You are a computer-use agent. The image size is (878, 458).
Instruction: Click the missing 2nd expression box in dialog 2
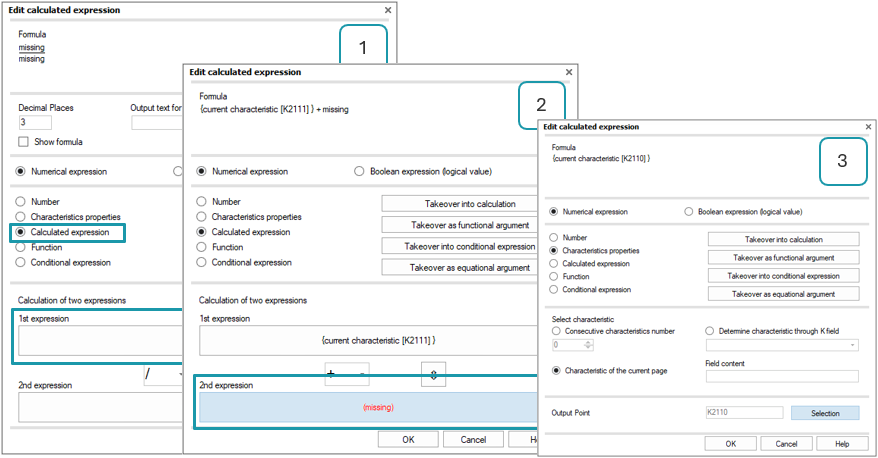coord(368,407)
